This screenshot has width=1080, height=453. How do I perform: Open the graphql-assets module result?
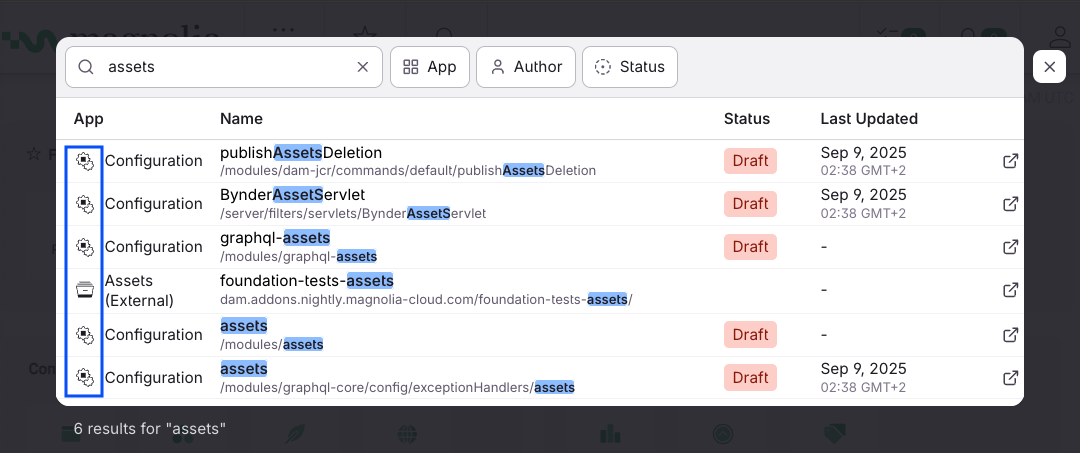[x=275, y=238]
